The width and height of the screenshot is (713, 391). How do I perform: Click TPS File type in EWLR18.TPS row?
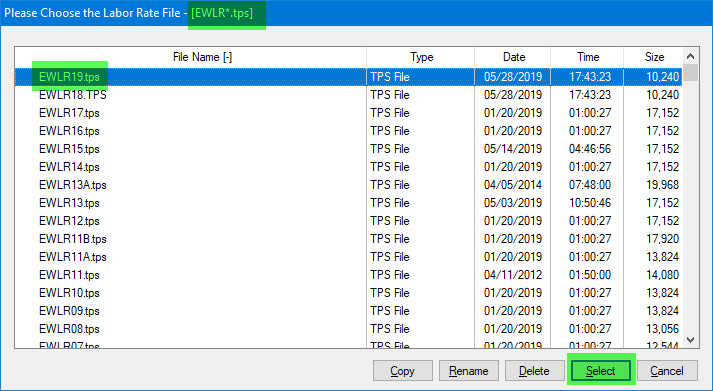[x=390, y=95]
